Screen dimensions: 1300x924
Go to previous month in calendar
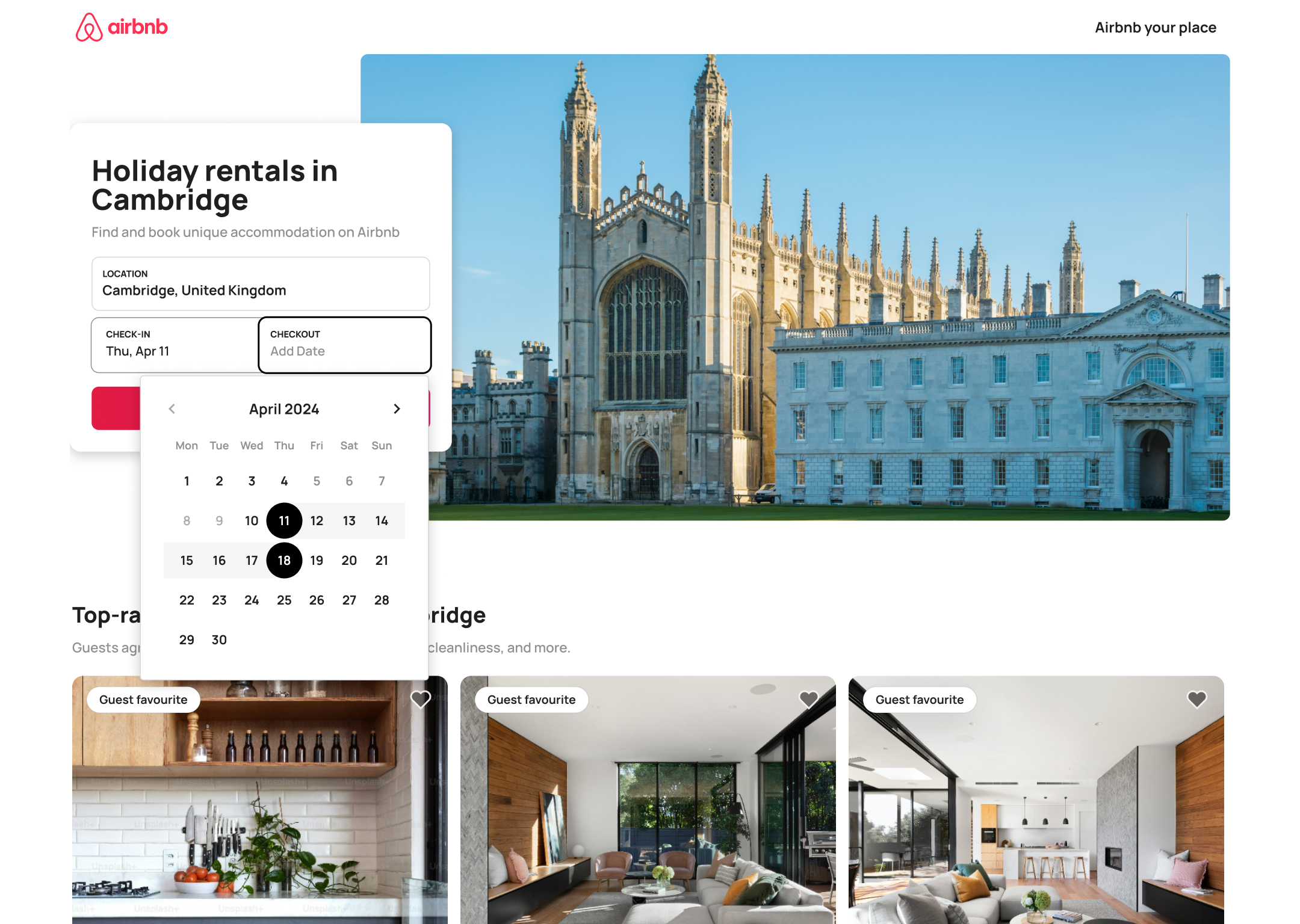coord(172,409)
